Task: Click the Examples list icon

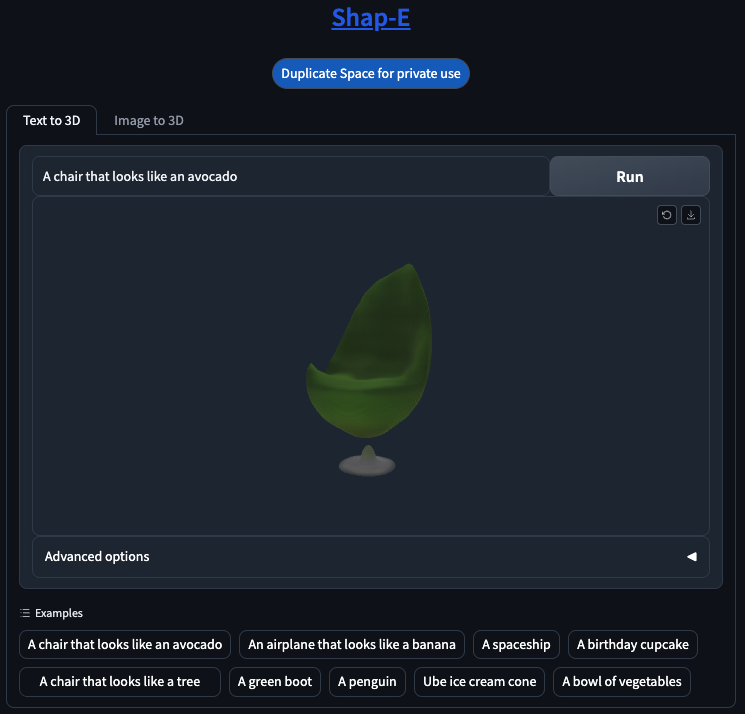Action: point(25,613)
